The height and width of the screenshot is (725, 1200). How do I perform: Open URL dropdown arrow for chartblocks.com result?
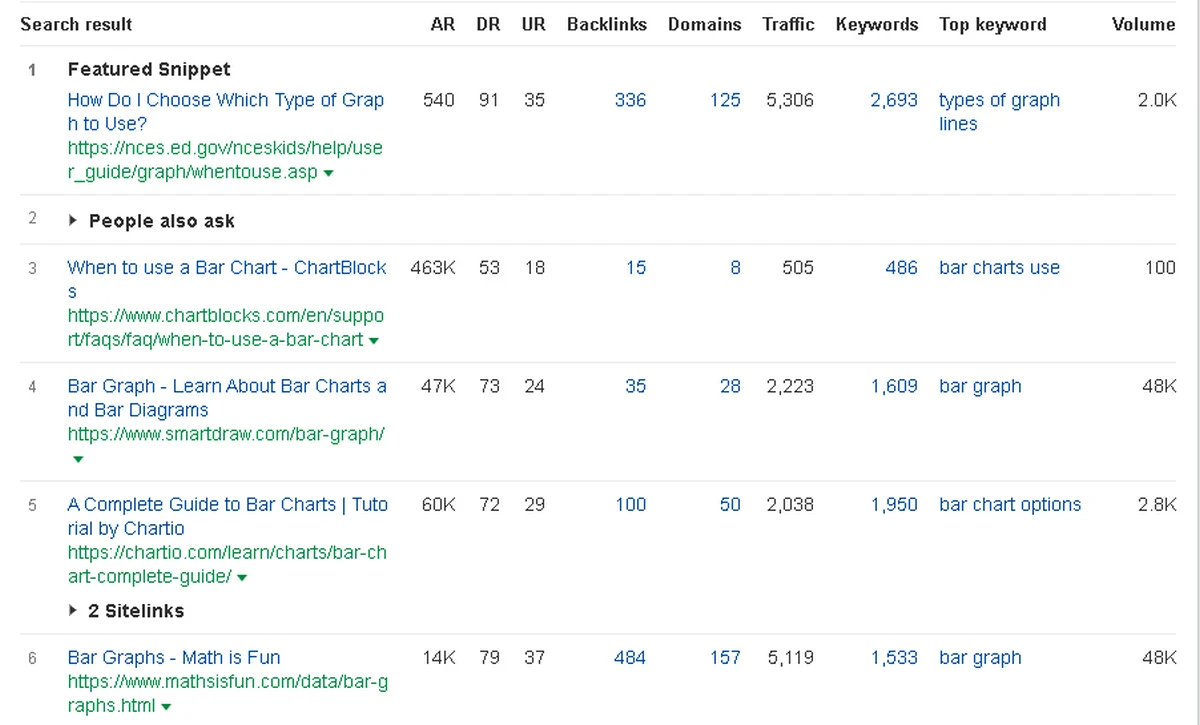374,341
